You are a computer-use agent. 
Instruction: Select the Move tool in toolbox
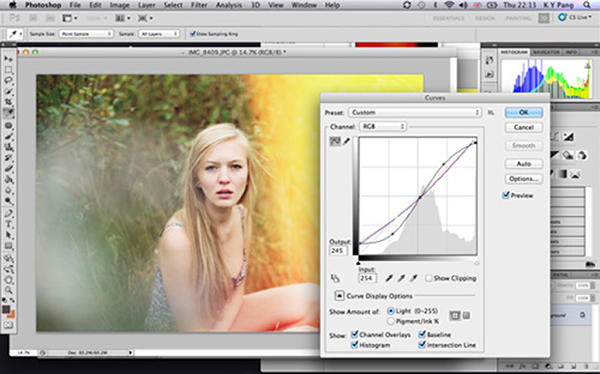pos(8,59)
